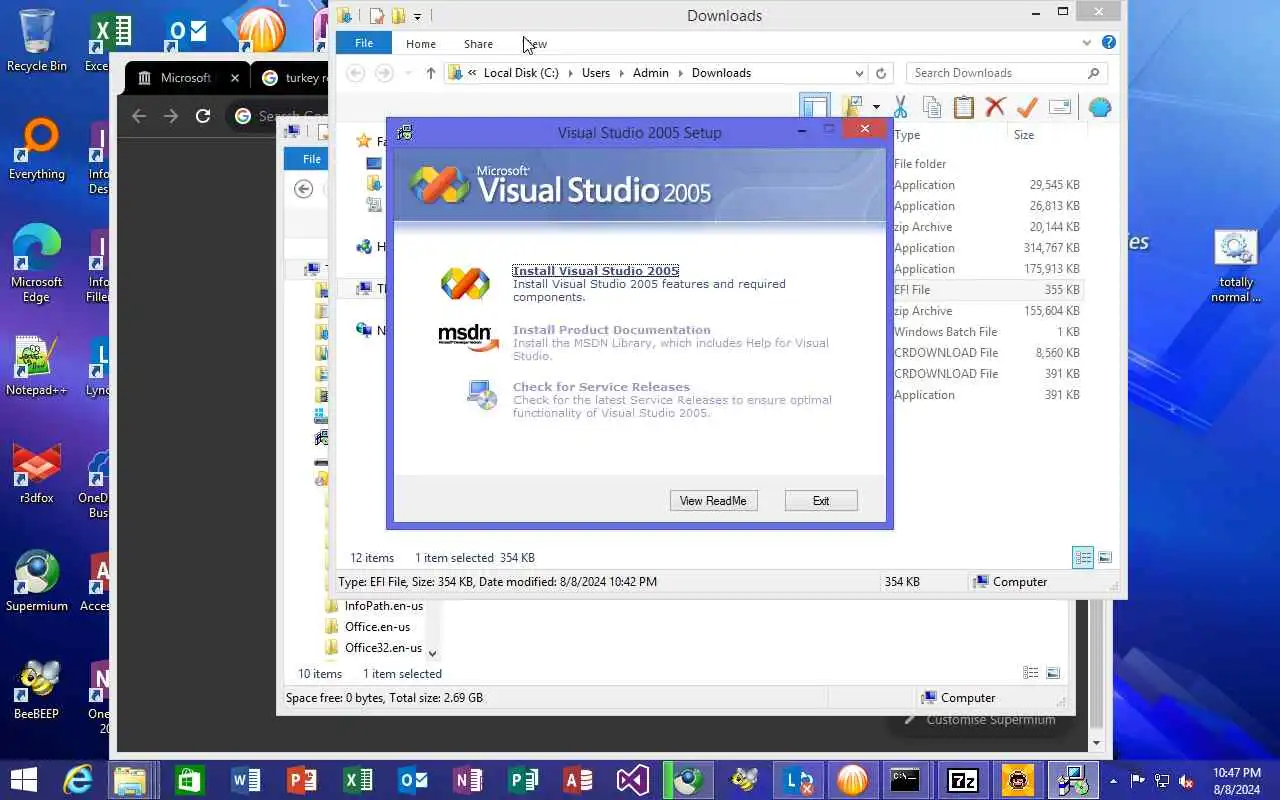
Task: Open Explorer Help question mark icon
Action: pyautogui.click(x=1108, y=43)
